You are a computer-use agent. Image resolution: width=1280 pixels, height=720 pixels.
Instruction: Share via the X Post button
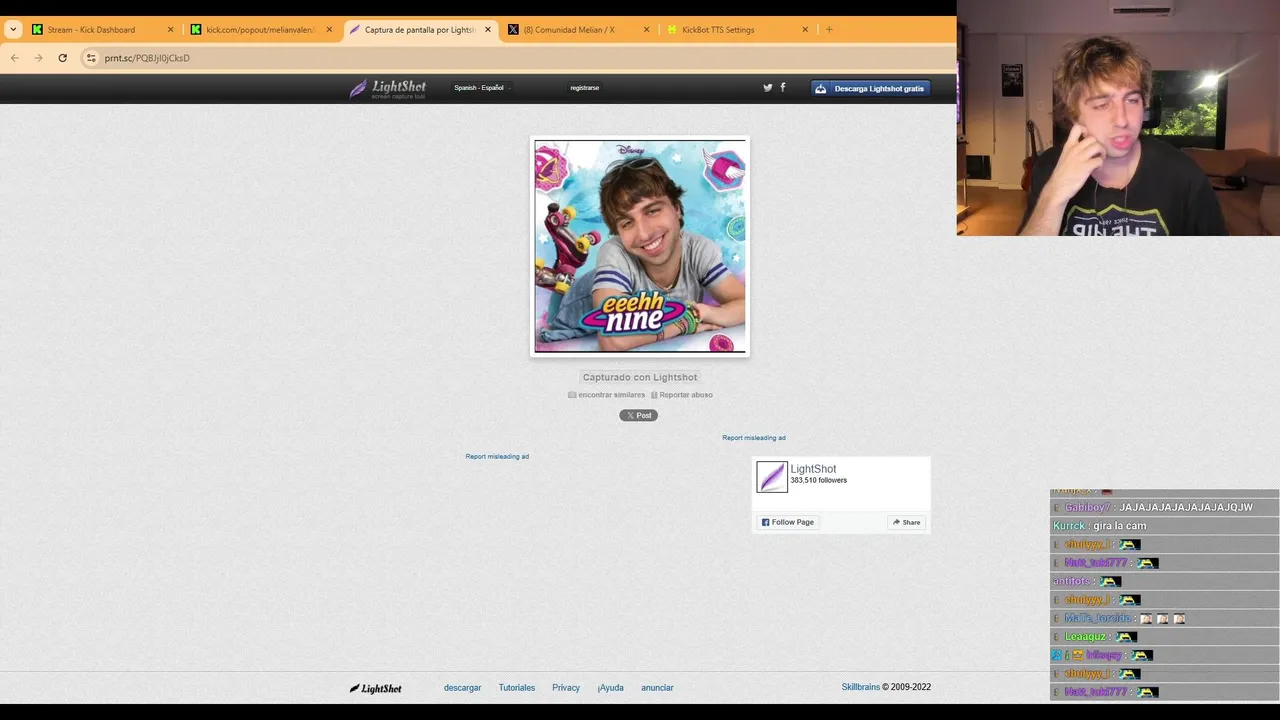(x=638, y=415)
